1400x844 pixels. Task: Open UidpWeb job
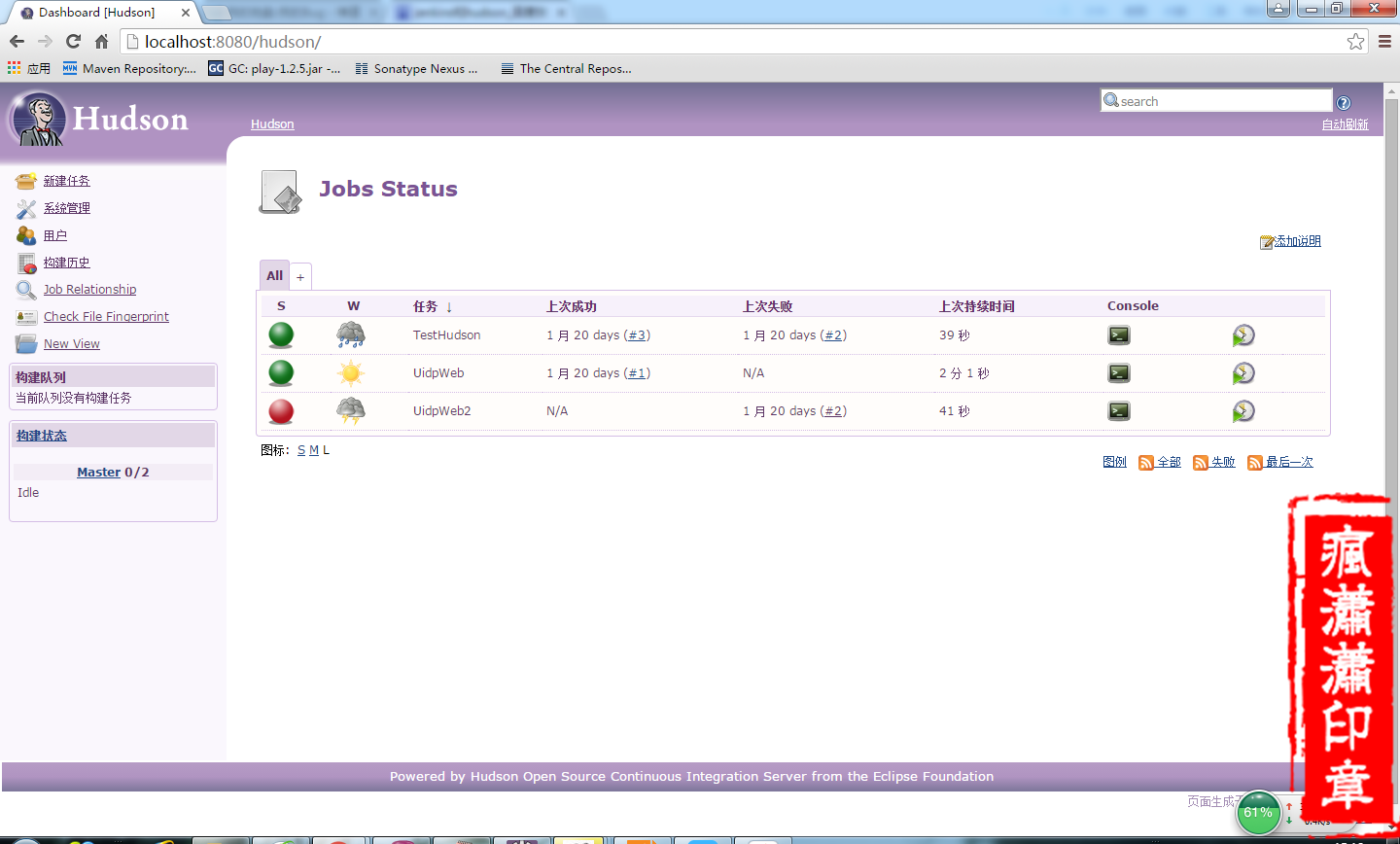click(x=438, y=373)
